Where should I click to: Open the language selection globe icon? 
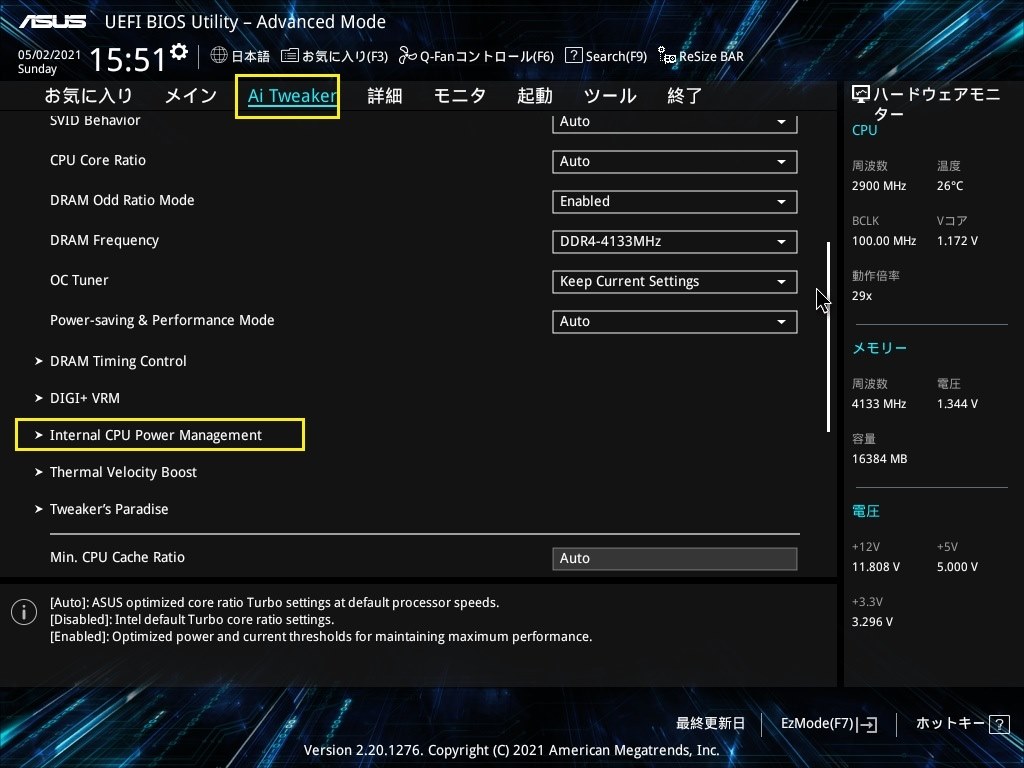tap(218, 56)
